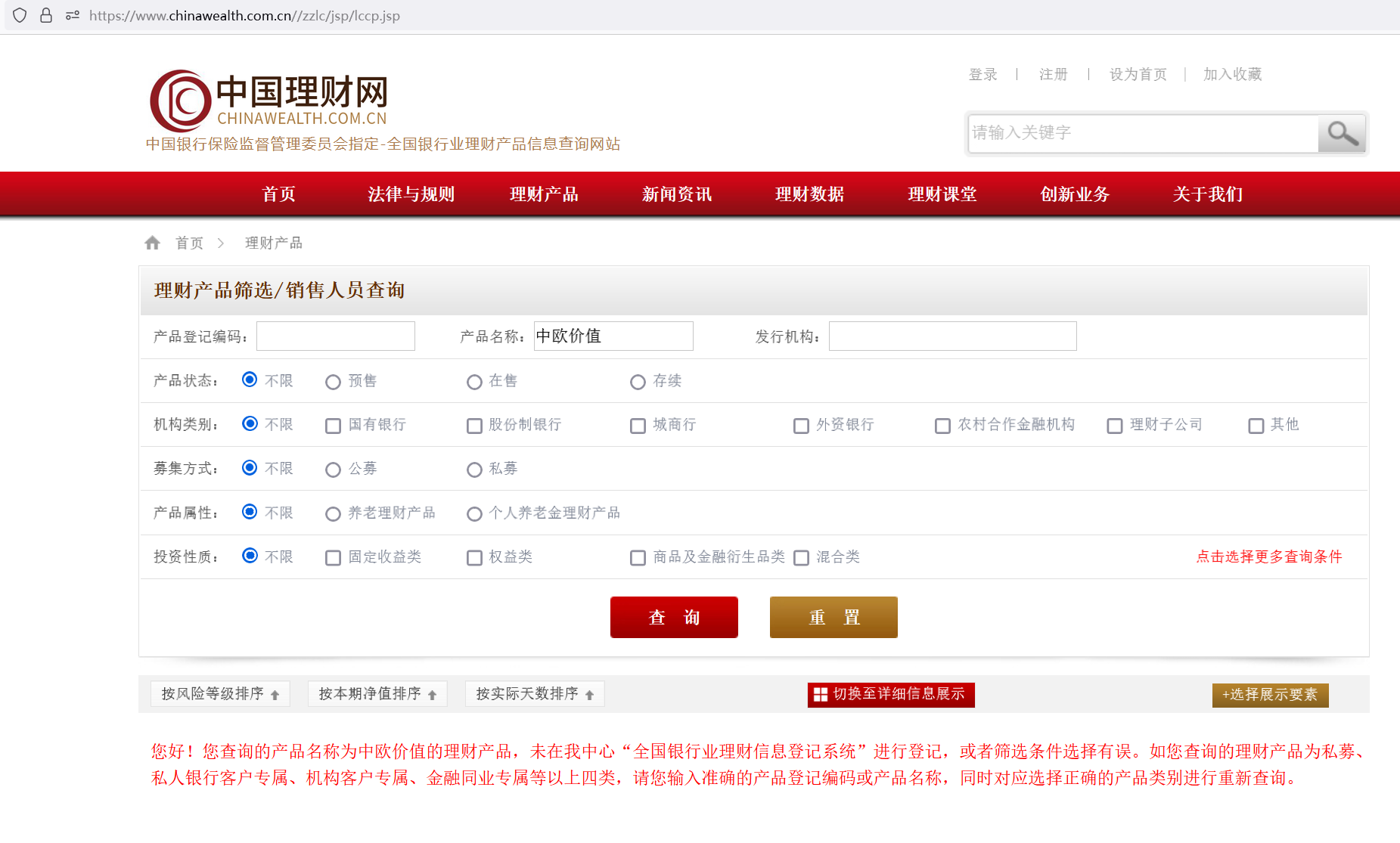Click the breadcrumb home icon
The height and width of the screenshot is (843, 1400).
(153, 243)
